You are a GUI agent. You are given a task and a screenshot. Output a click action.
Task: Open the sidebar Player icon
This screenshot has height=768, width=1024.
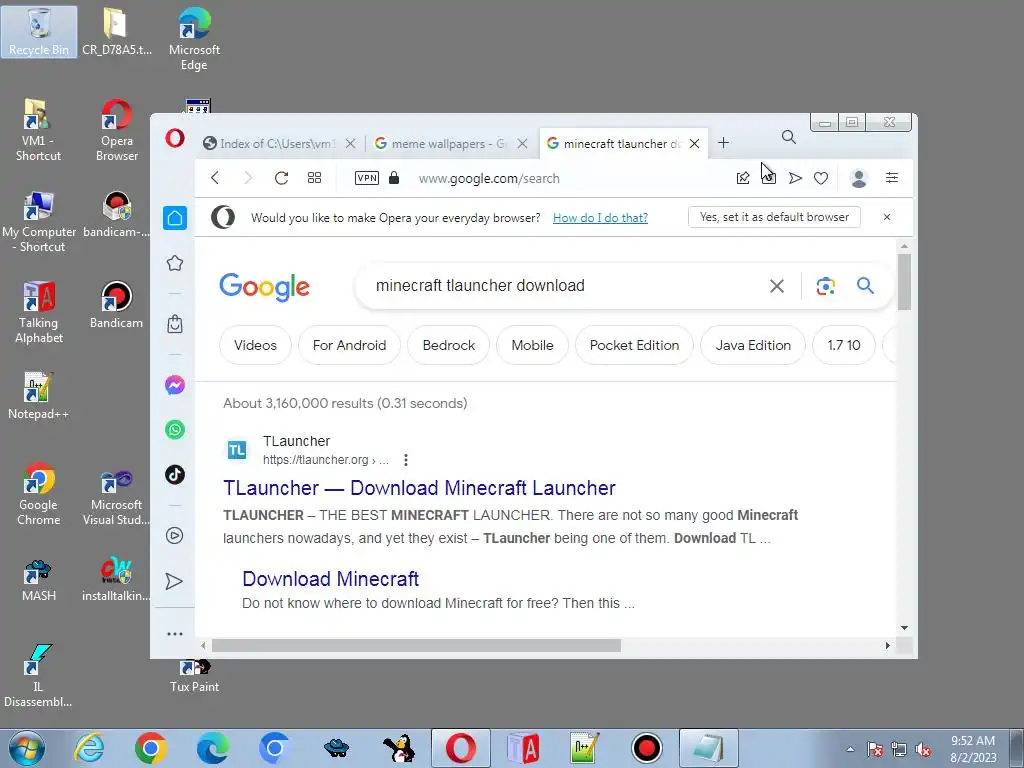click(x=175, y=536)
